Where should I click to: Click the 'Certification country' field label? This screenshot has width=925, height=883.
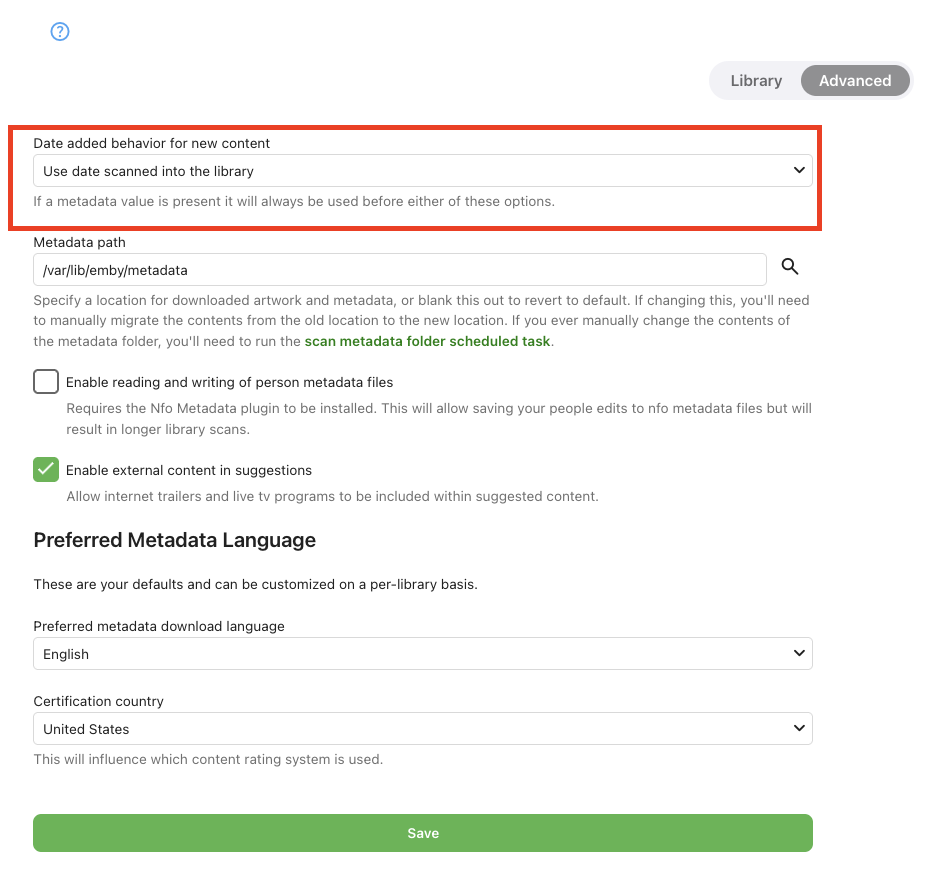click(x=98, y=701)
